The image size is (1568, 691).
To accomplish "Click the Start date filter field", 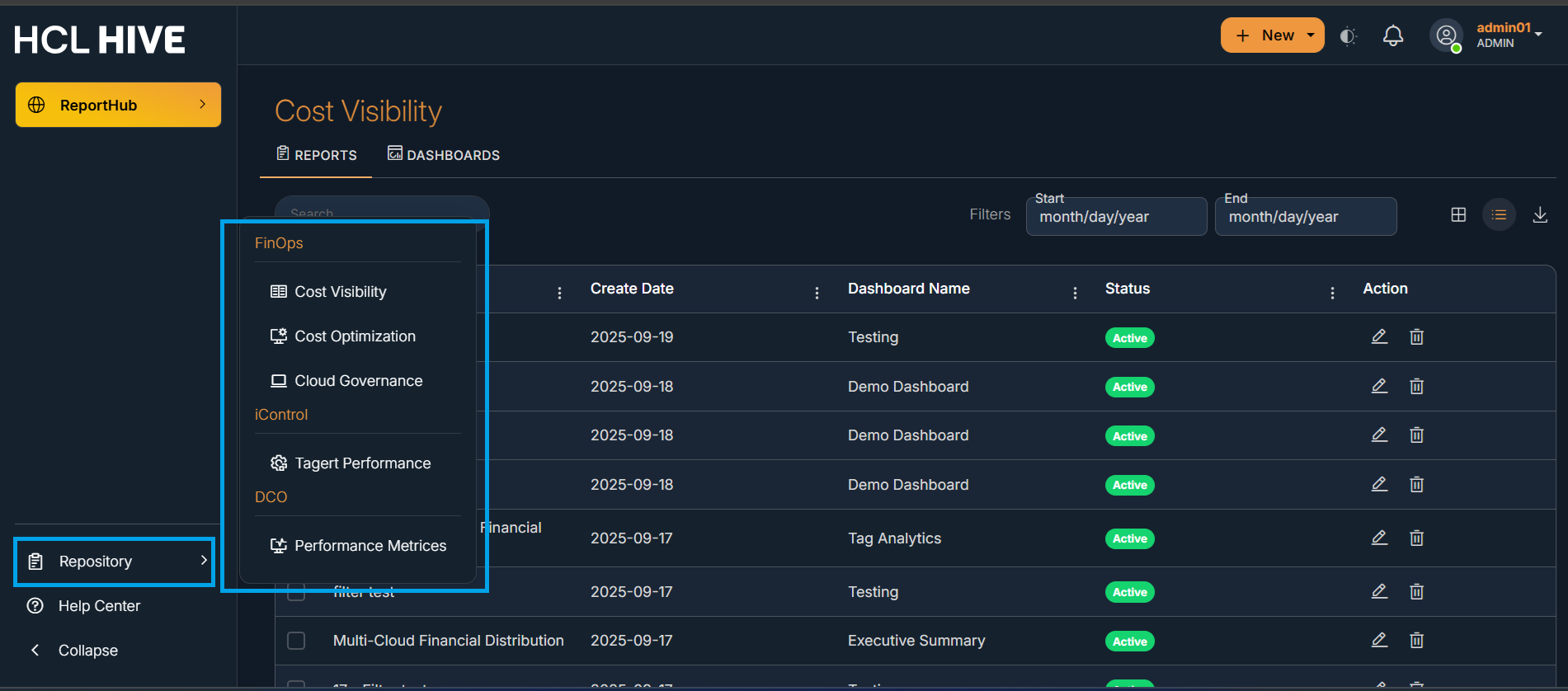I will (x=1115, y=217).
